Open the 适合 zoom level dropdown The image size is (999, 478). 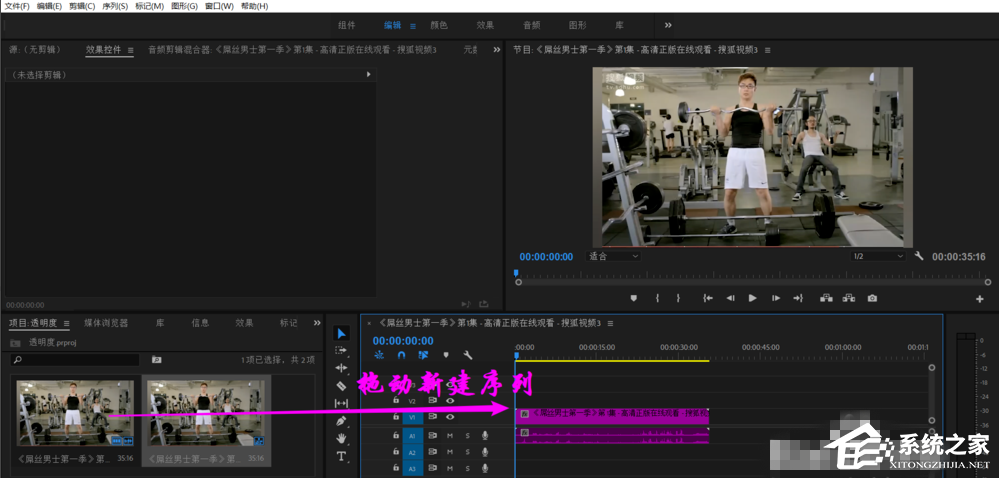613,256
